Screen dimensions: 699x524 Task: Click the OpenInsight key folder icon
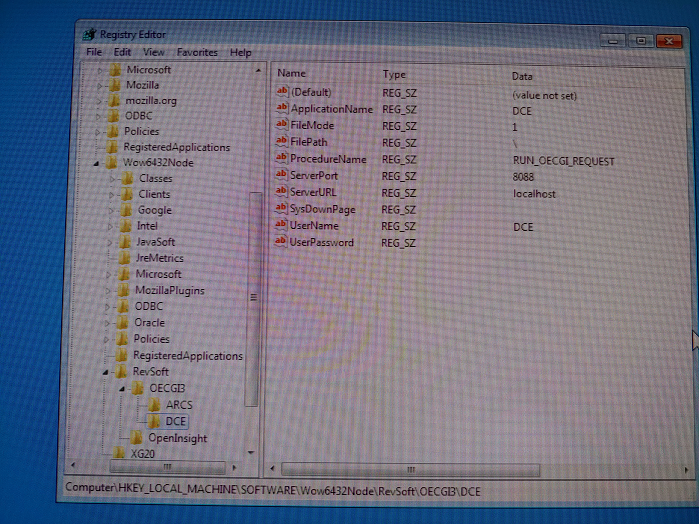point(136,438)
